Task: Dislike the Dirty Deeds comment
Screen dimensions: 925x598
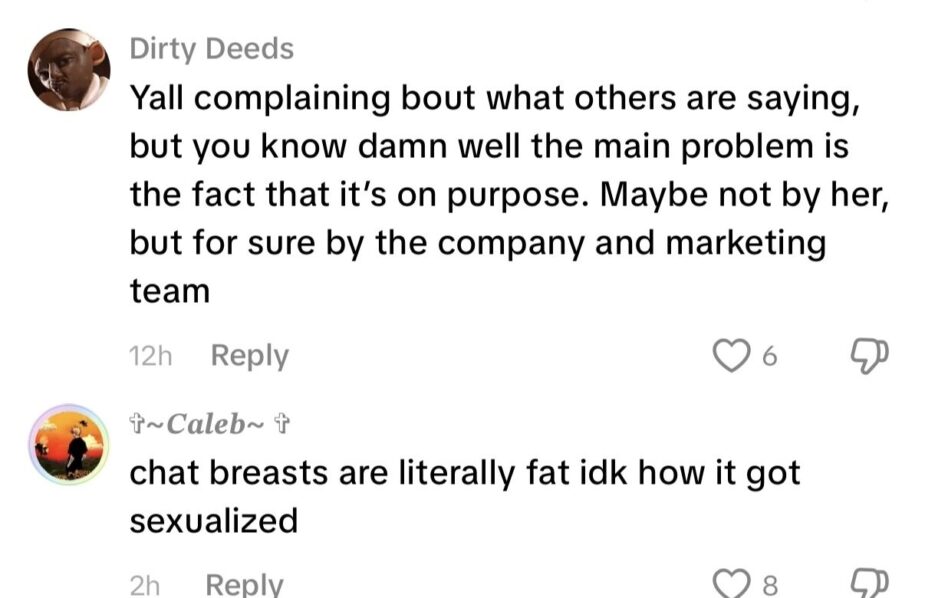Action: [869, 356]
